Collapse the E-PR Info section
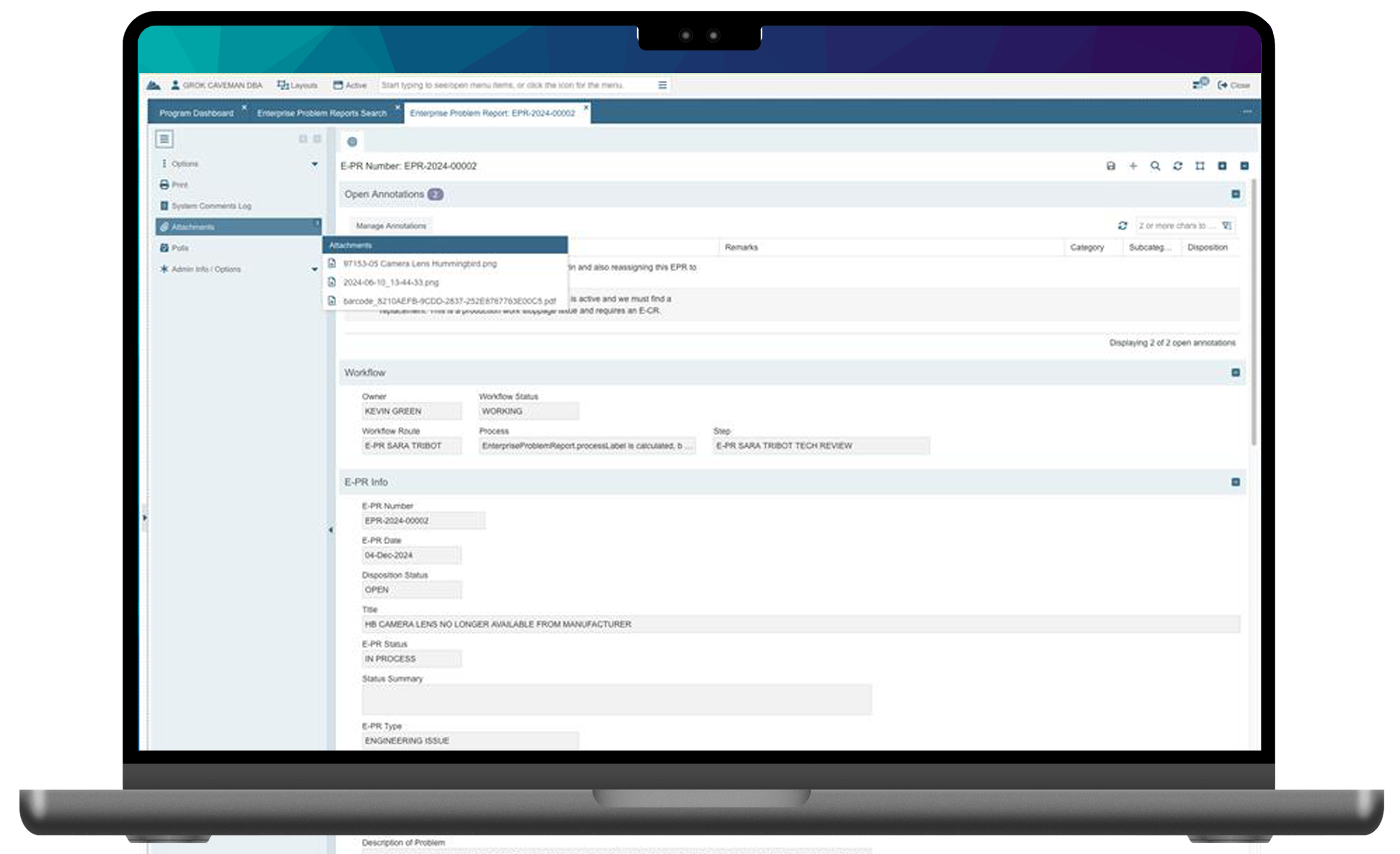 point(1235,482)
